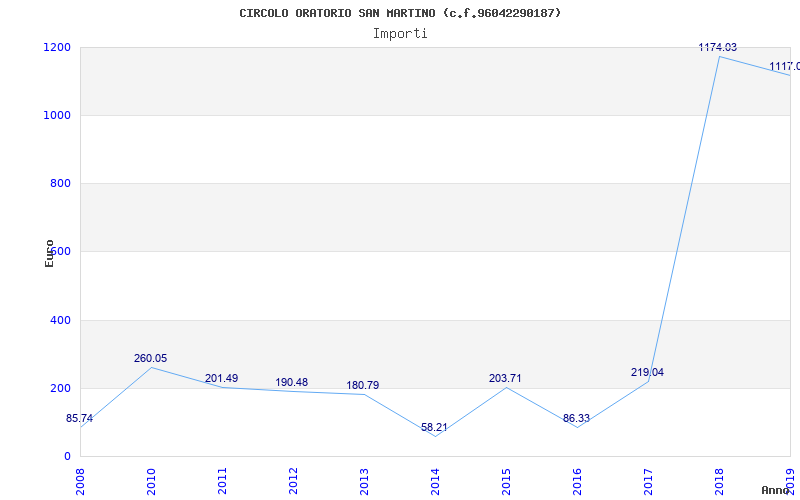Viewport: 800px width, 500px height.
Task: Click the 260.05 data label
Action: (151, 358)
